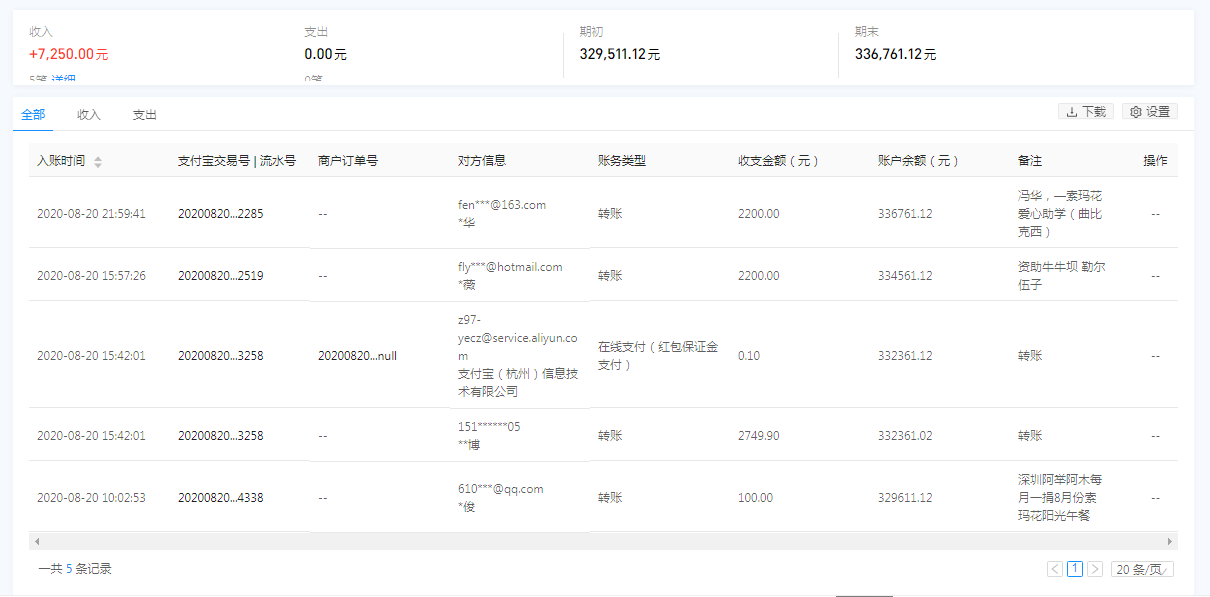Click the 账务类型 column header
The width and height of the screenshot is (1210, 597).
622,161
